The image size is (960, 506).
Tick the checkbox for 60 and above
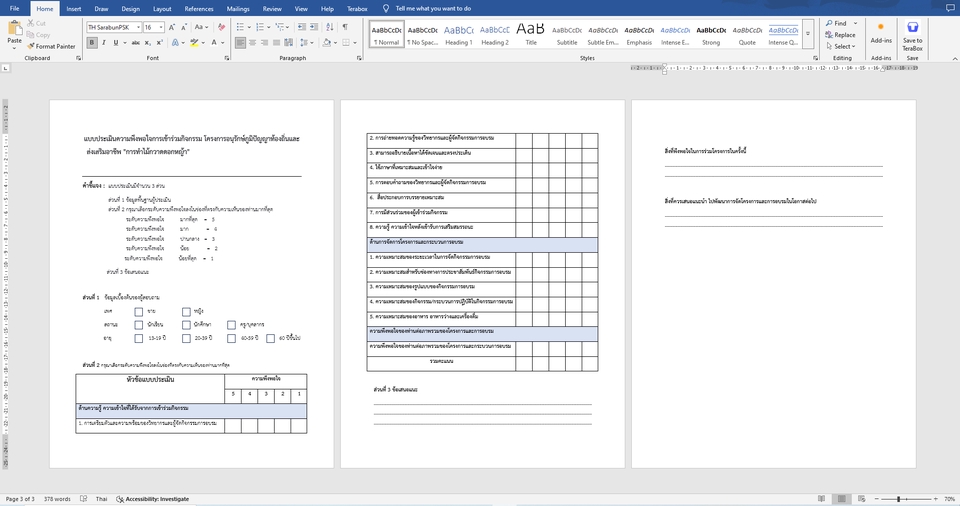[271, 338]
